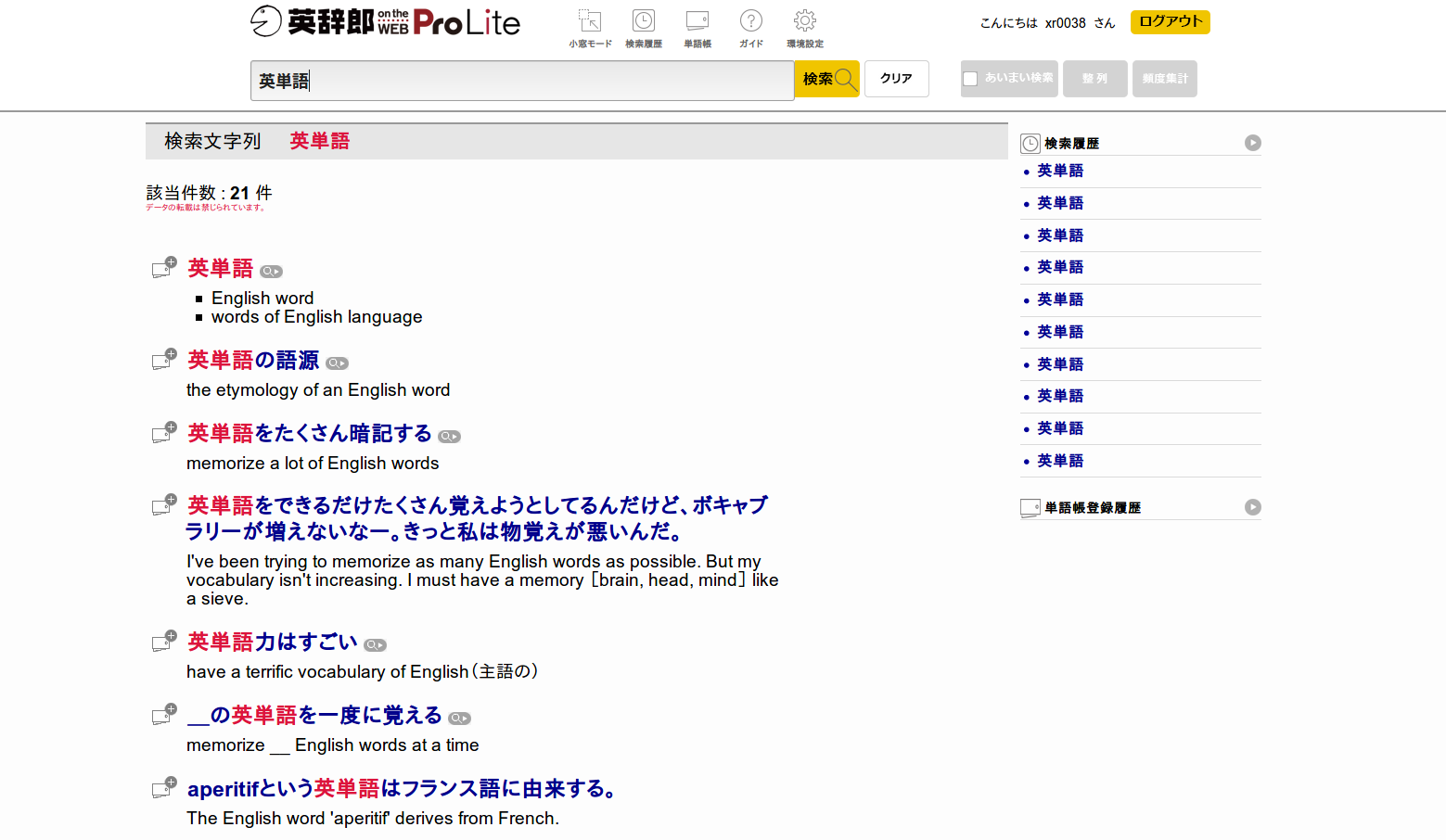Expand the 単語帳登録履歴 panel
The width and height of the screenshot is (1446, 840).
pos(1254,507)
